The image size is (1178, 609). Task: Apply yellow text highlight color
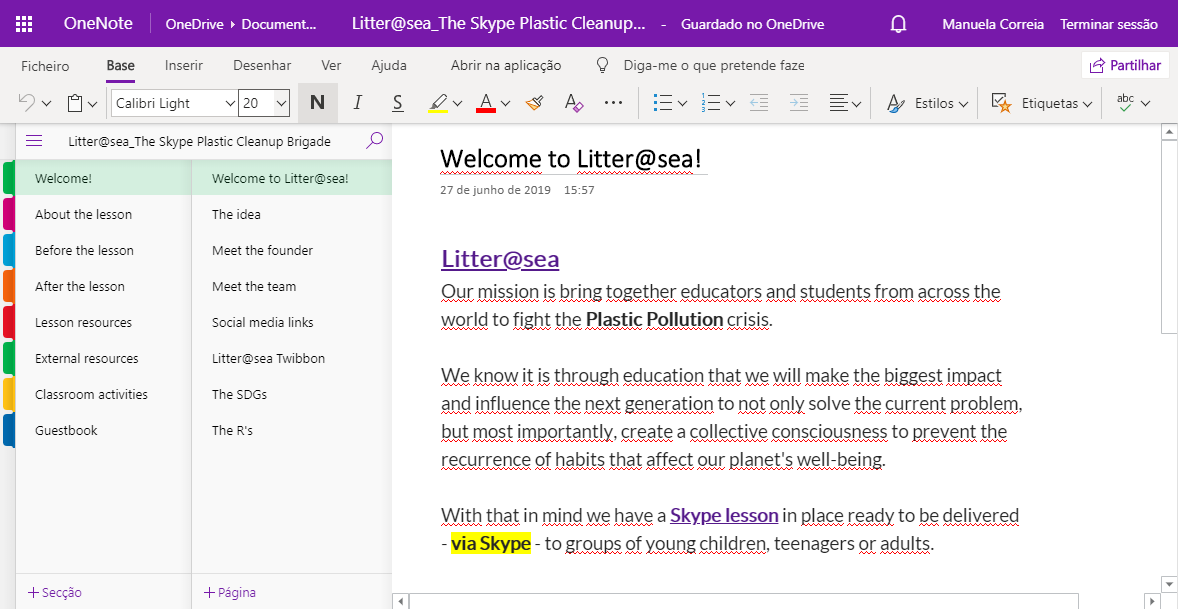[438, 103]
